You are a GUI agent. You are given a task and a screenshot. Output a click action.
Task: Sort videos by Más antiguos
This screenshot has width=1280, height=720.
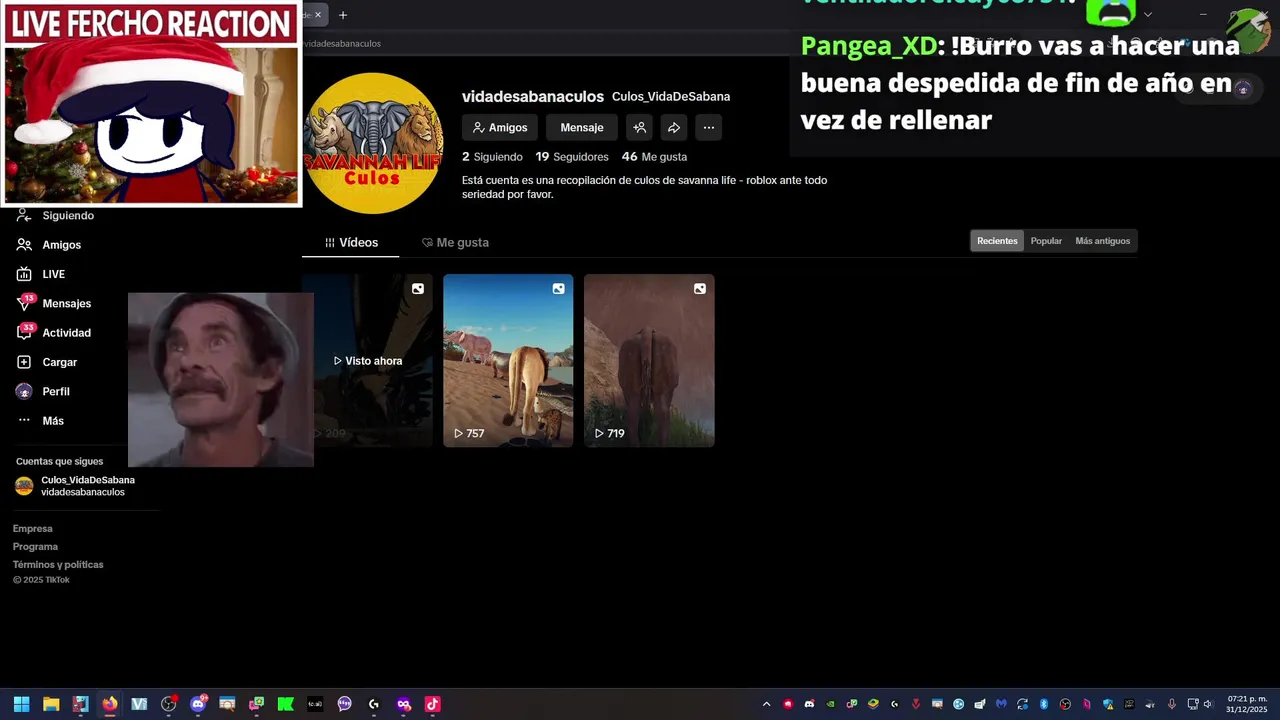pos(1102,241)
